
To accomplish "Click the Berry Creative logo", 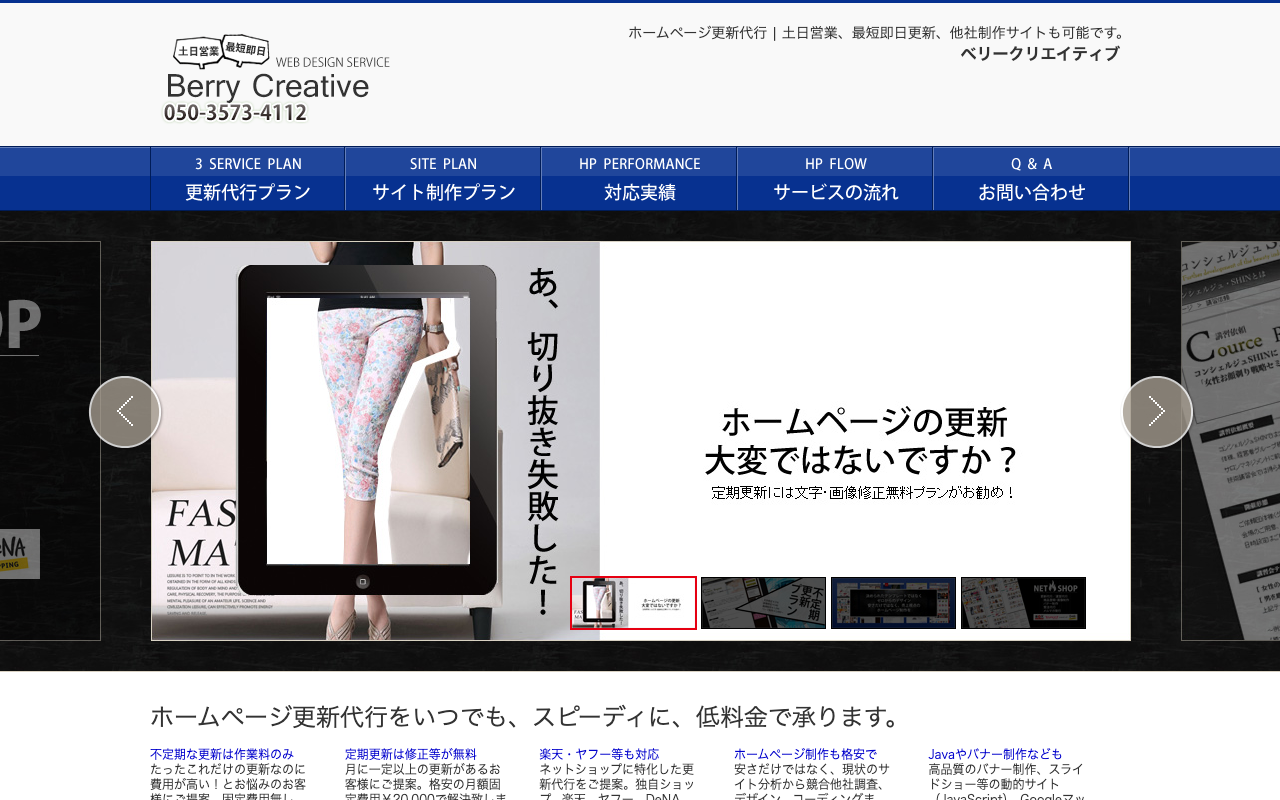I will pos(276,79).
